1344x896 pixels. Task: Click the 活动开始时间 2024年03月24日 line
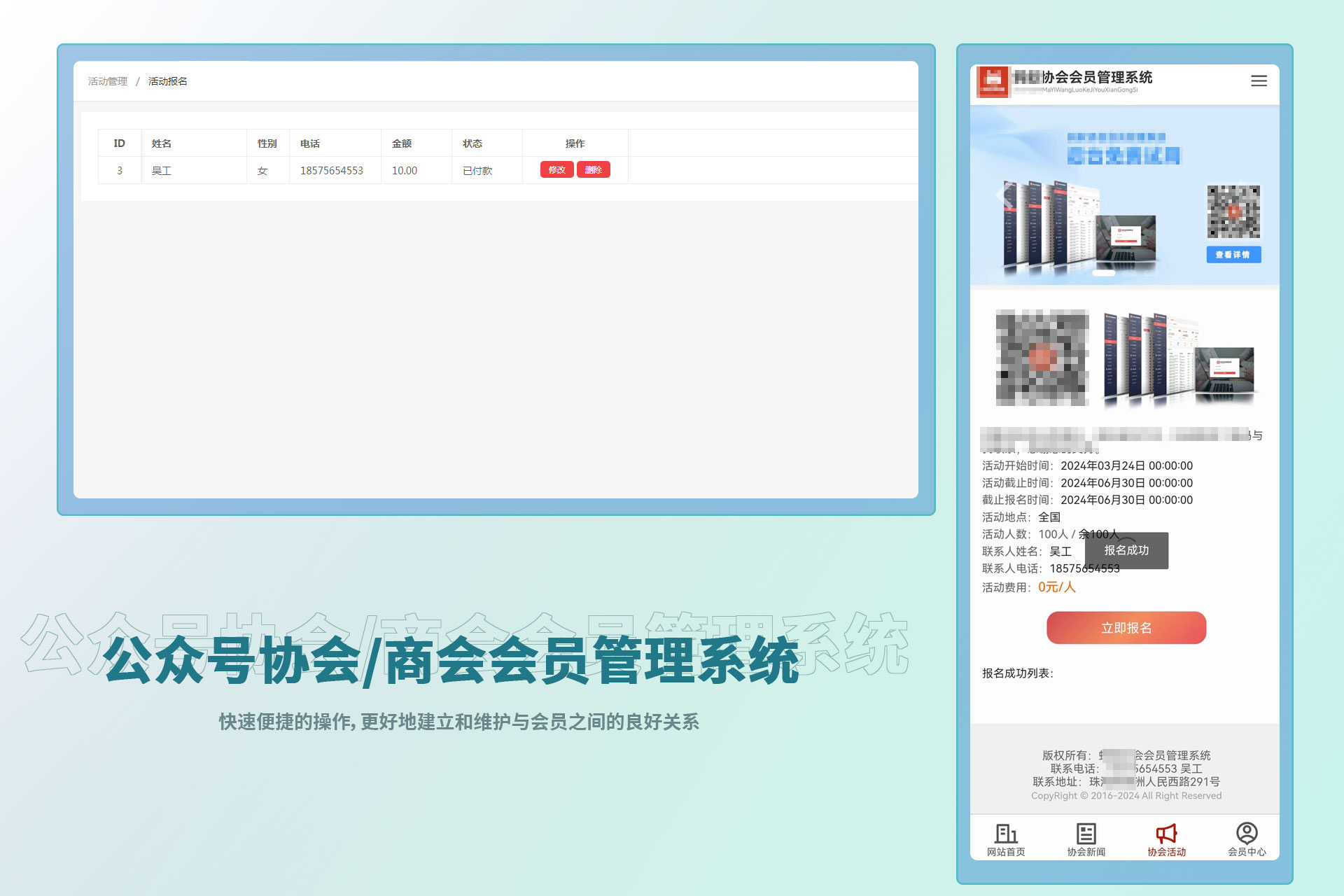tap(1087, 465)
